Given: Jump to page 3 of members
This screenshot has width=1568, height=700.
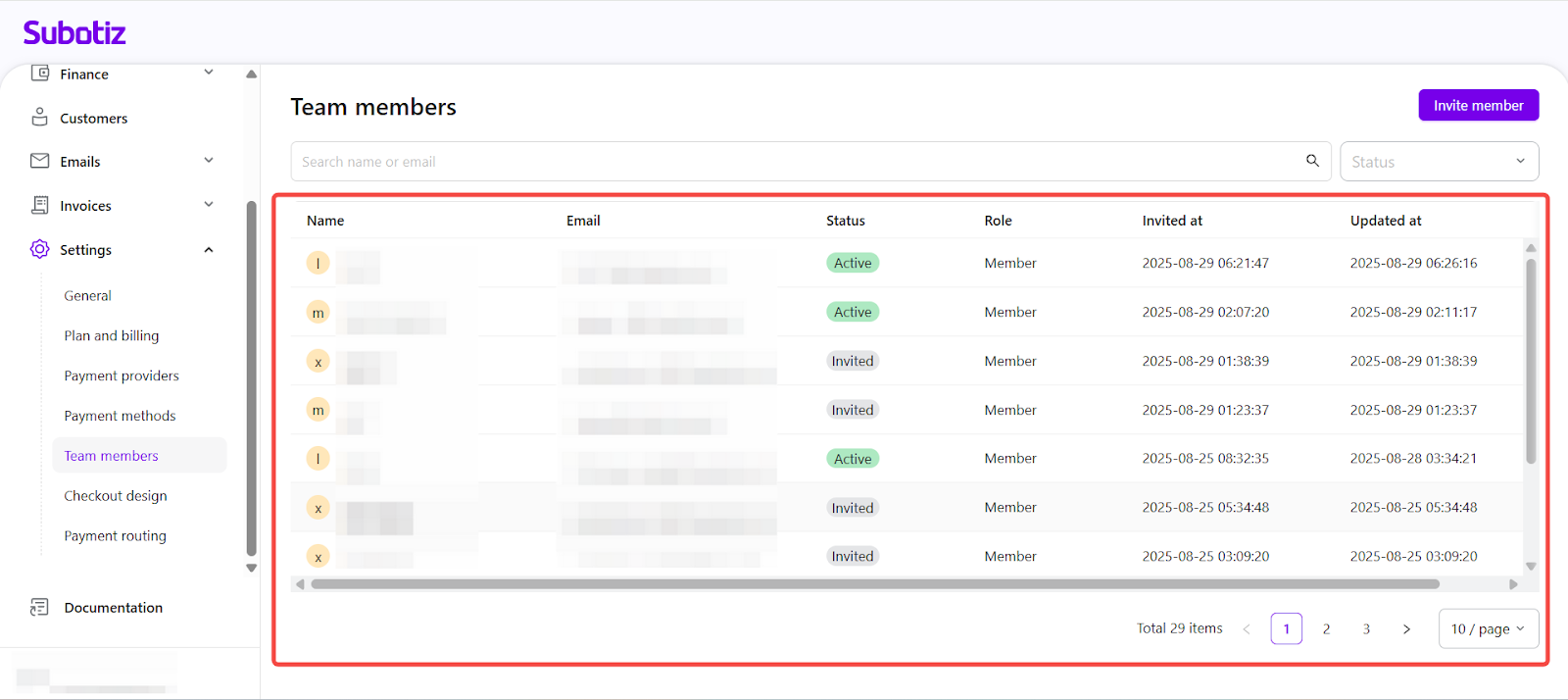Looking at the screenshot, I should pyautogui.click(x=1366, y=629).
